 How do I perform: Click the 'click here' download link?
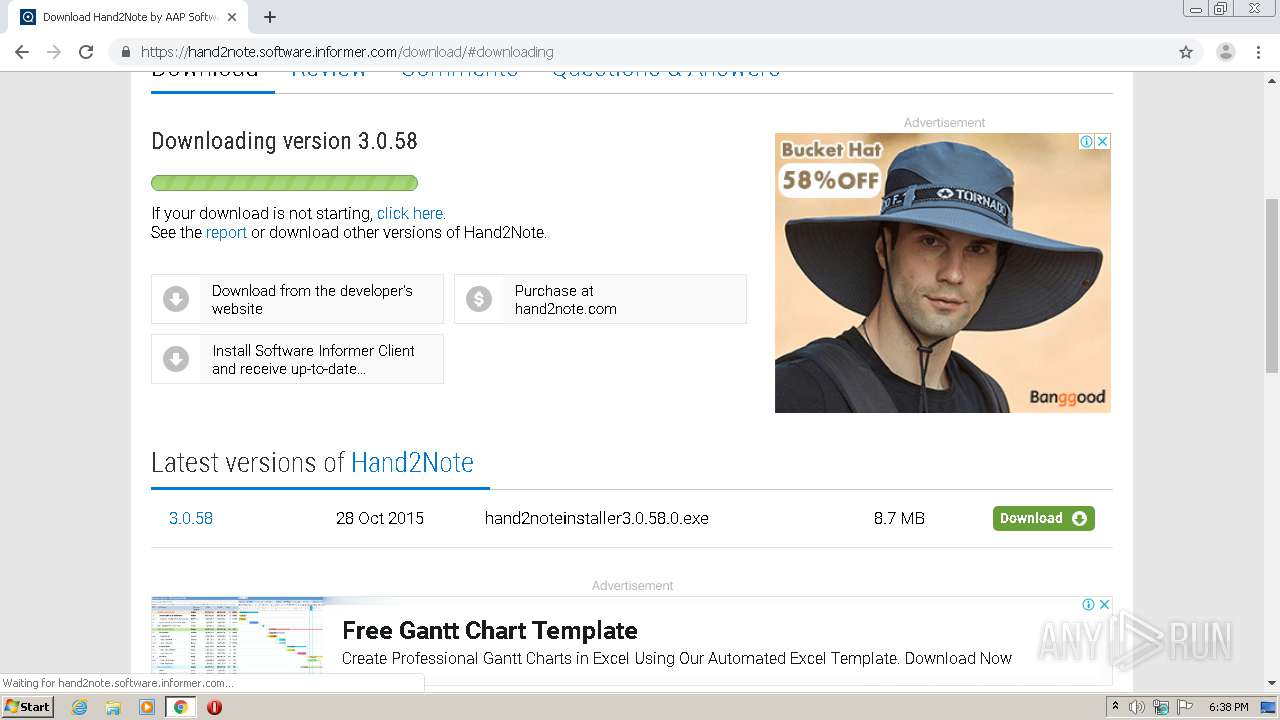(x=411, y=213)
